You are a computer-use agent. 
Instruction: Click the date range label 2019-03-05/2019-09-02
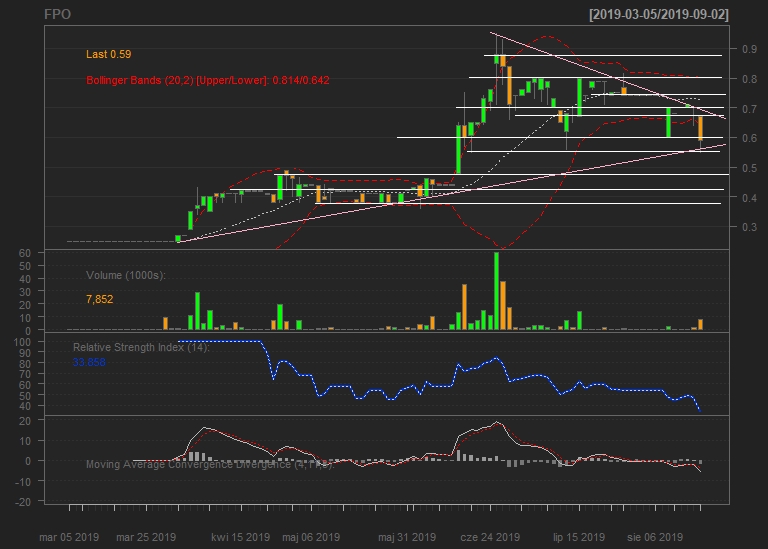pos(659,15)
